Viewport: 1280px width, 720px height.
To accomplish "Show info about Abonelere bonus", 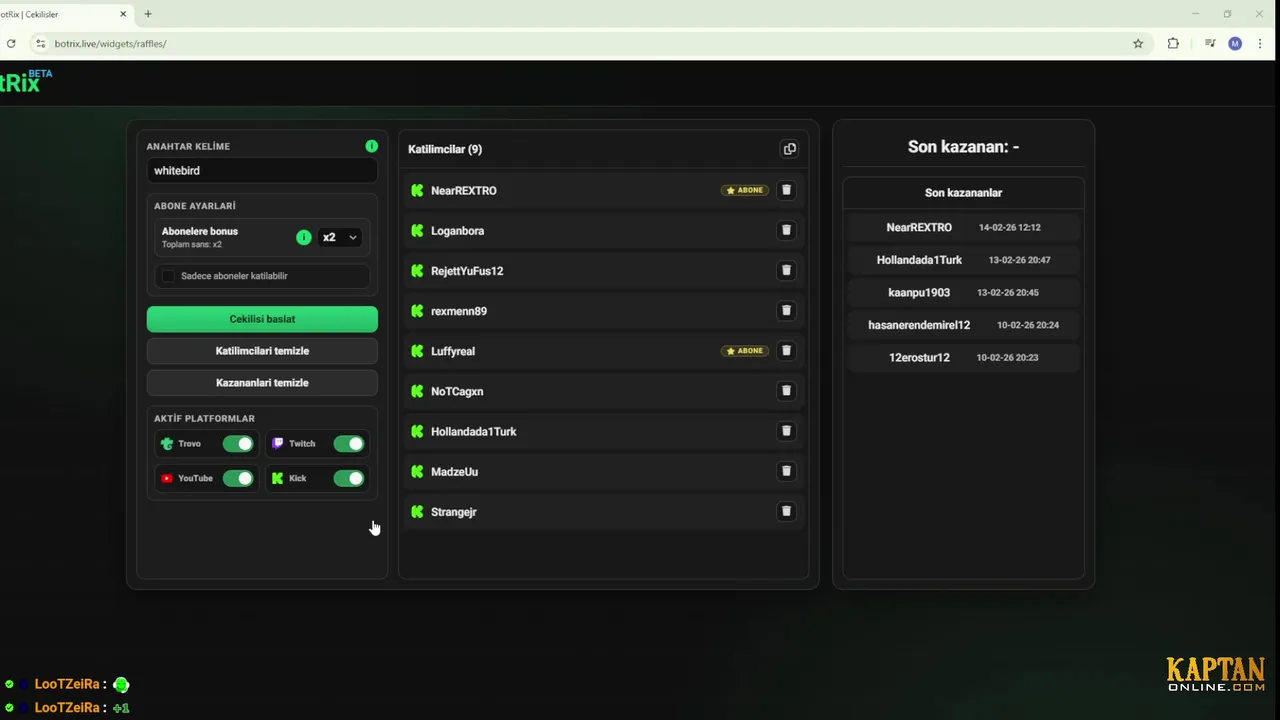I will pyautogui.click(x=304, y=237).
